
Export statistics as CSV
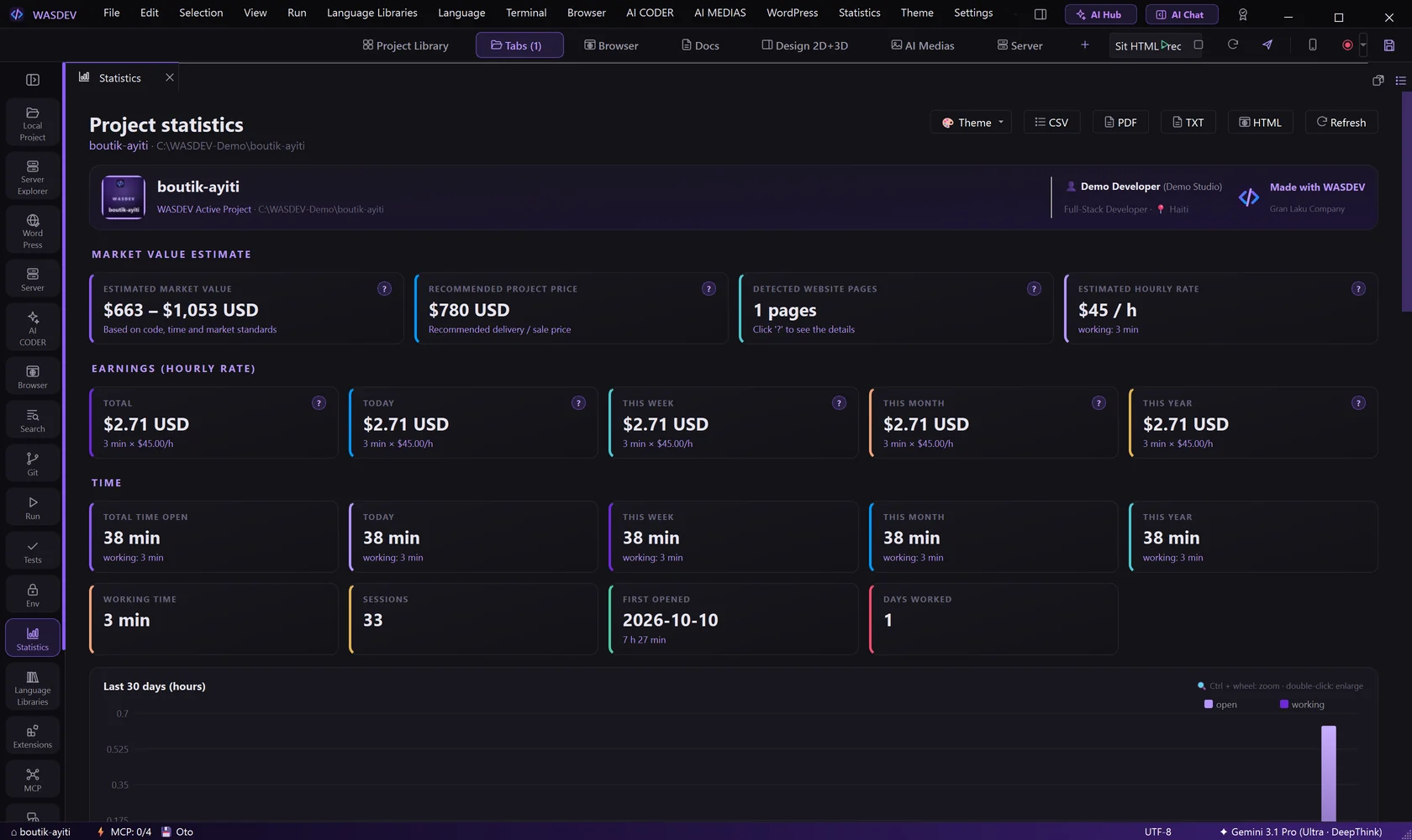click(1052, 123)
